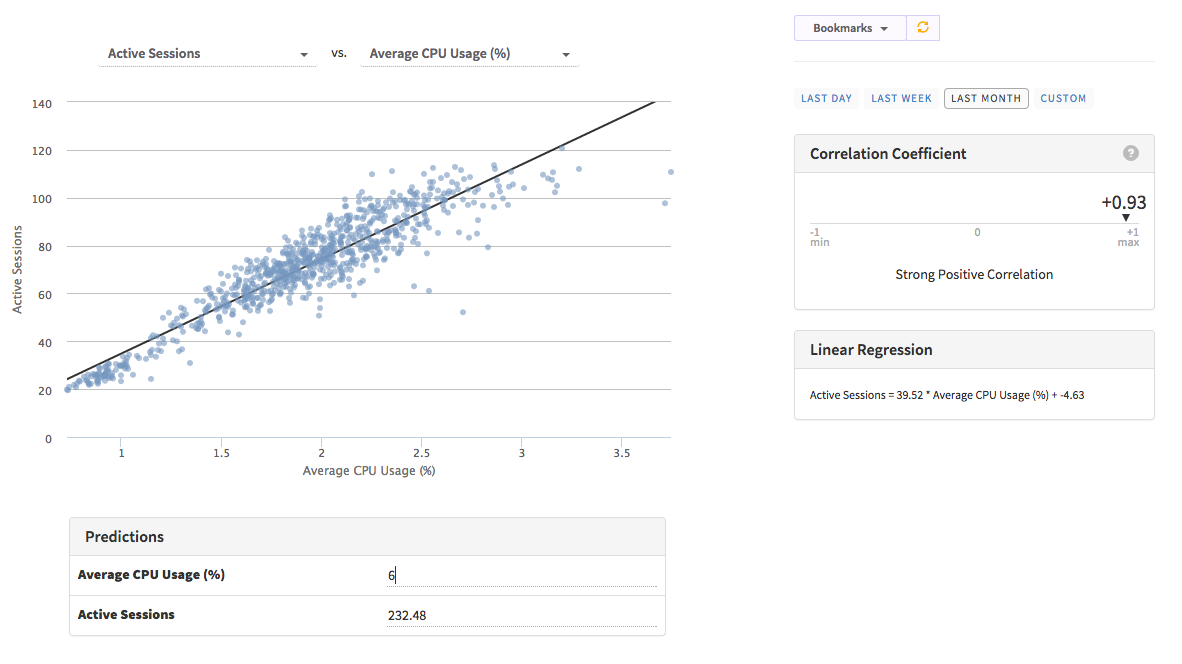Select the Last Week time range
1182x664 pixels.
tap(901, 98)
